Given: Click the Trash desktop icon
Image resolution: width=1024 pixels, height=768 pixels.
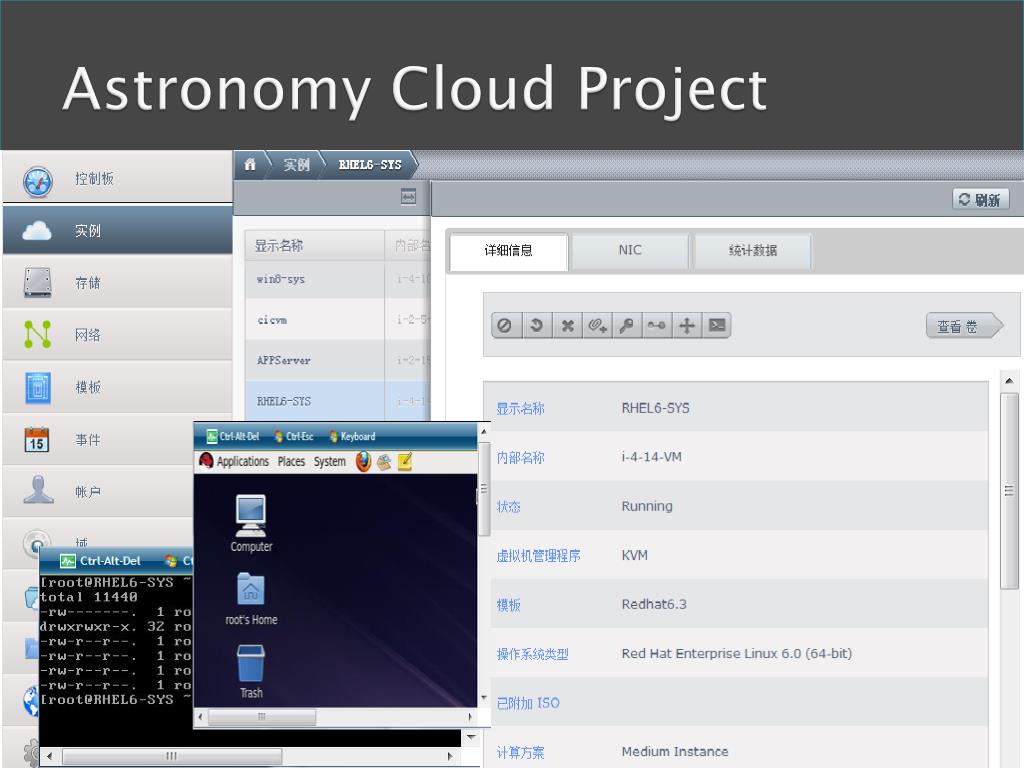Looking at the screenshot, I should coord(251,672).
